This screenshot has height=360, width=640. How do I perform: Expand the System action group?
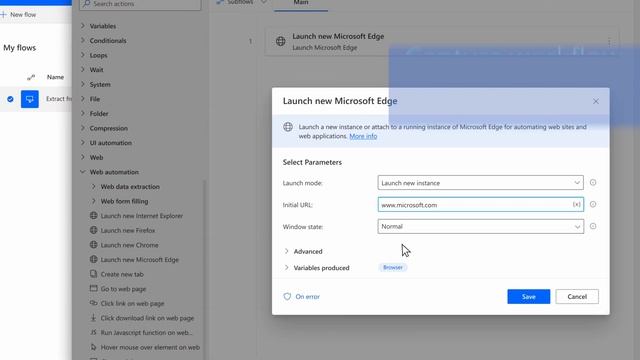100,84
